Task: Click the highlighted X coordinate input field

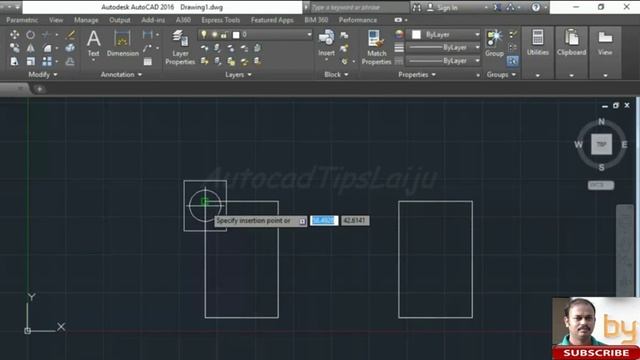Action: point(324,220)
